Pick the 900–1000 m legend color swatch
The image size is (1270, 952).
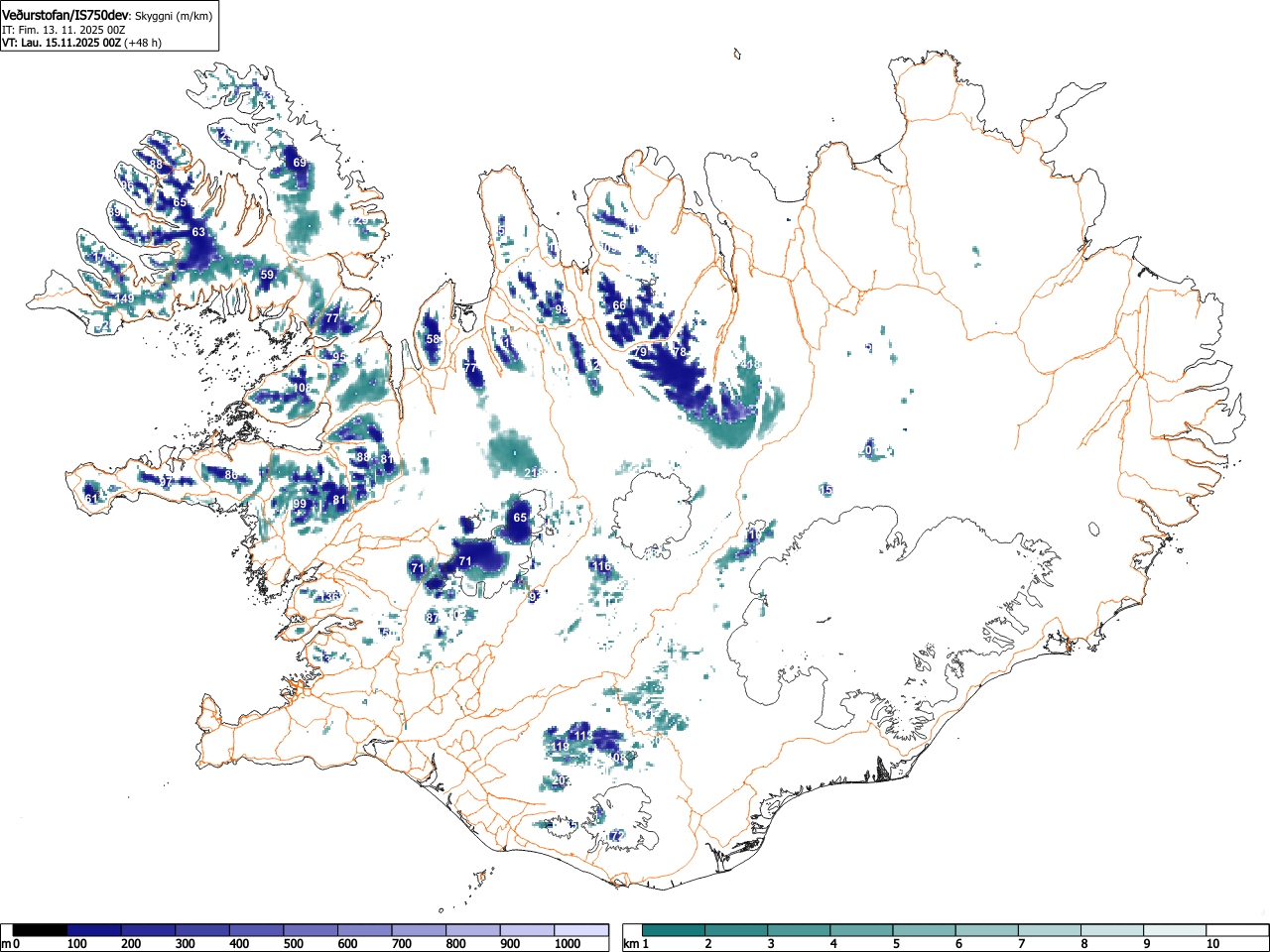(527, 930)
